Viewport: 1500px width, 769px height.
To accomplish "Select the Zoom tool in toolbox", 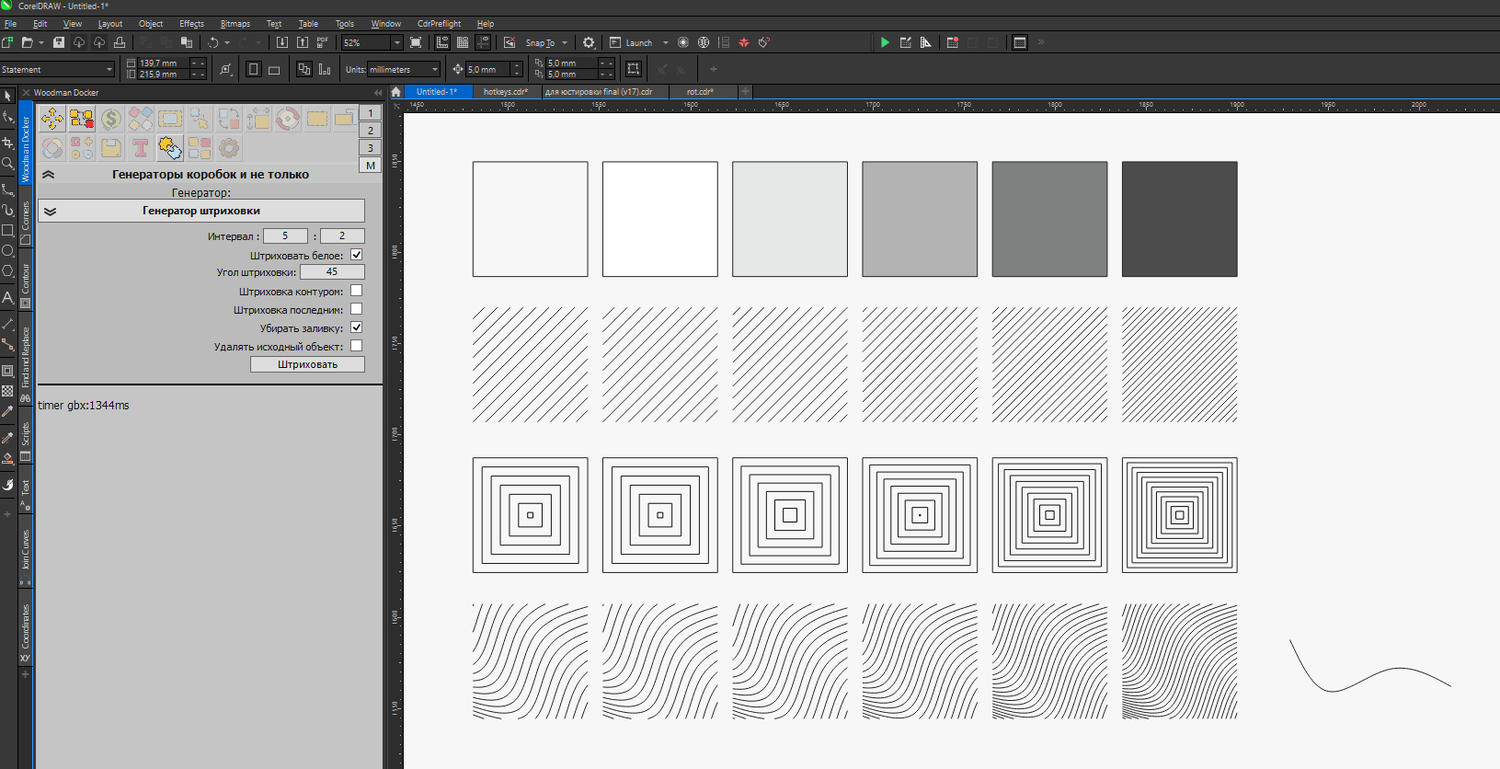I will pos(8,162).
